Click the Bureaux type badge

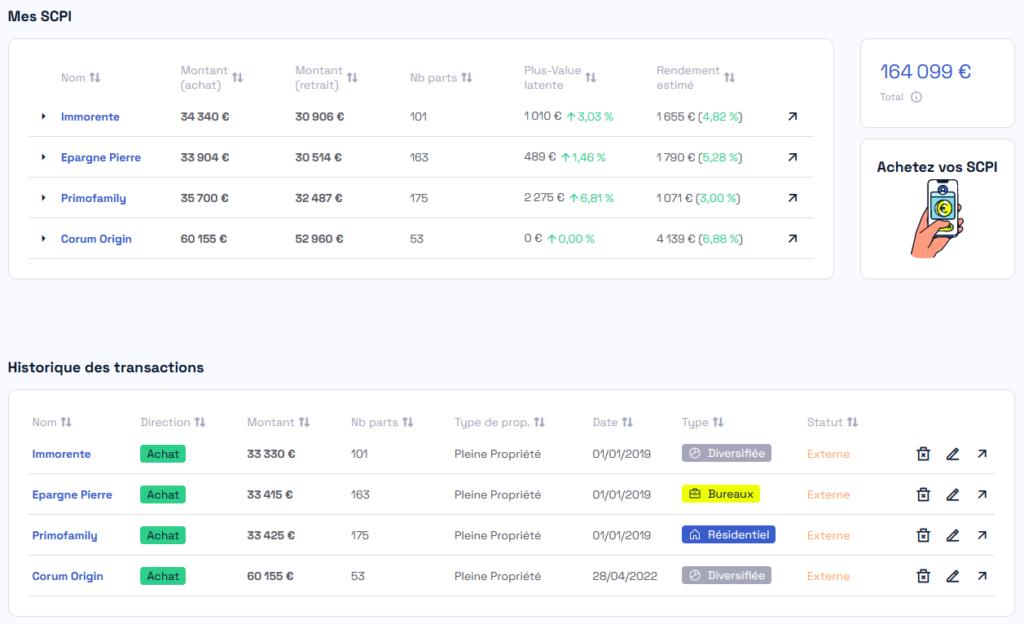(x=720, y=494)
